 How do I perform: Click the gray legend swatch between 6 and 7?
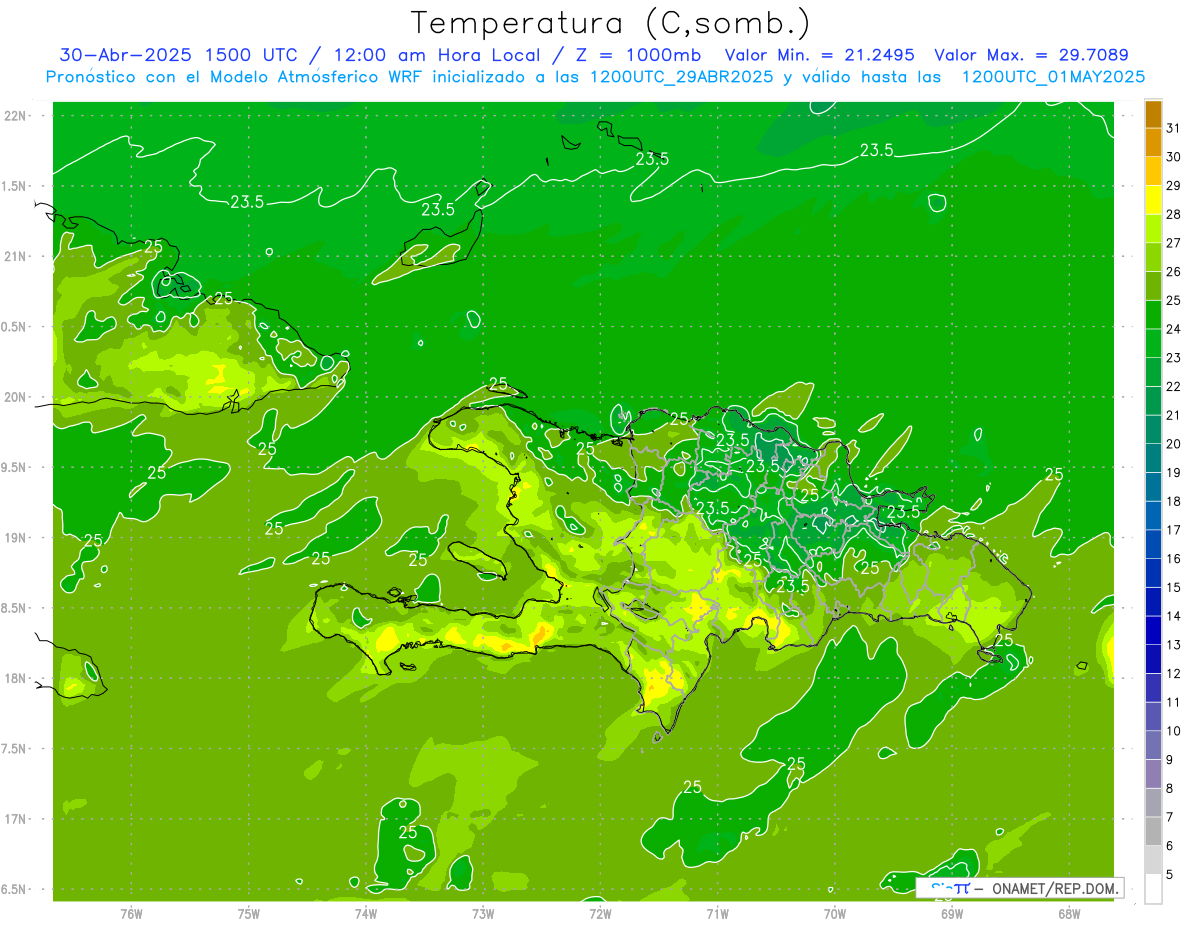tap(1153, 831)
